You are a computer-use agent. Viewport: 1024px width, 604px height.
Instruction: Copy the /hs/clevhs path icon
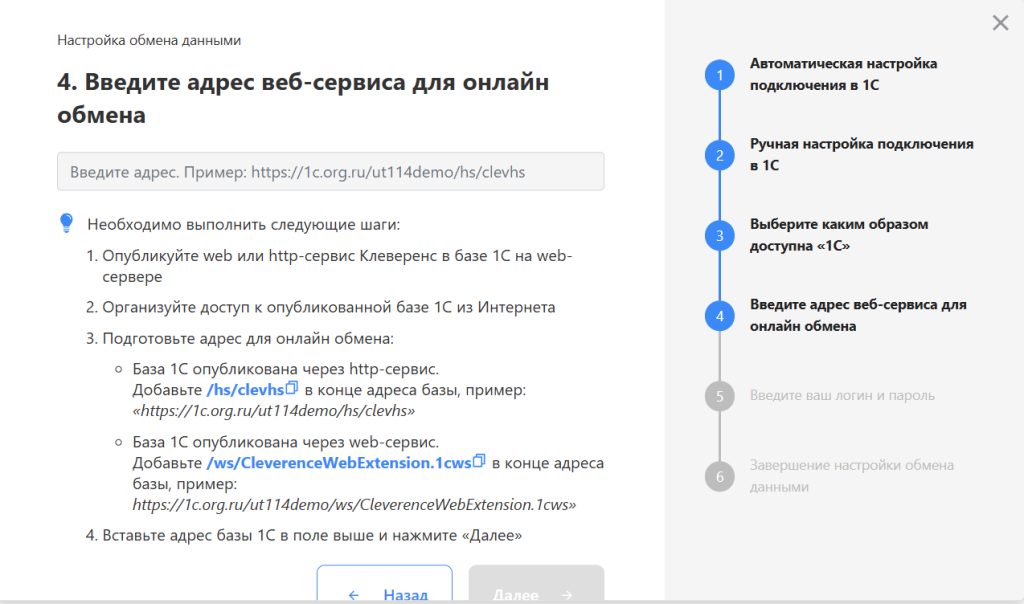[x=292, y=388]
